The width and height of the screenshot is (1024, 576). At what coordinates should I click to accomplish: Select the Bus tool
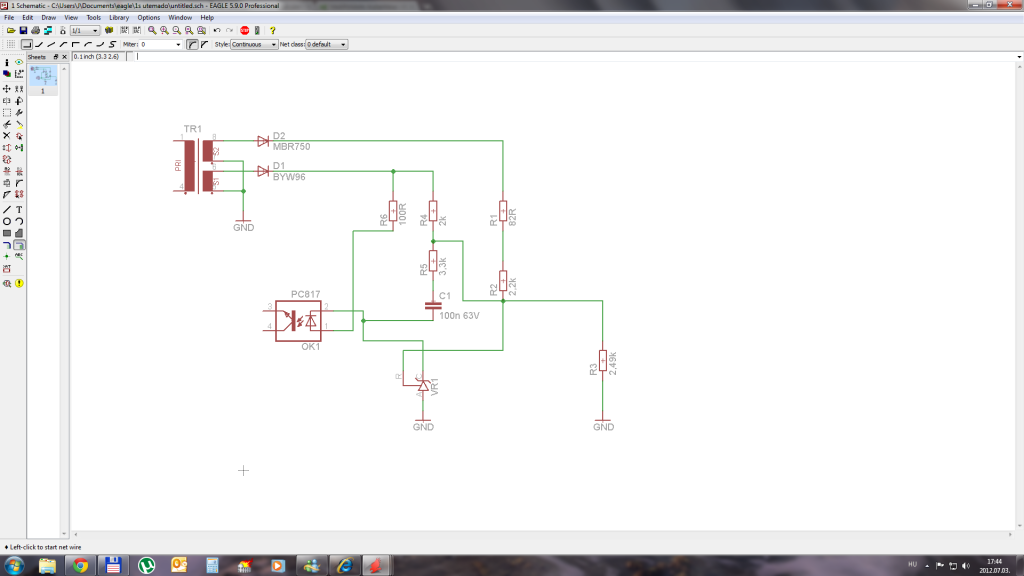tap(7, 245)
